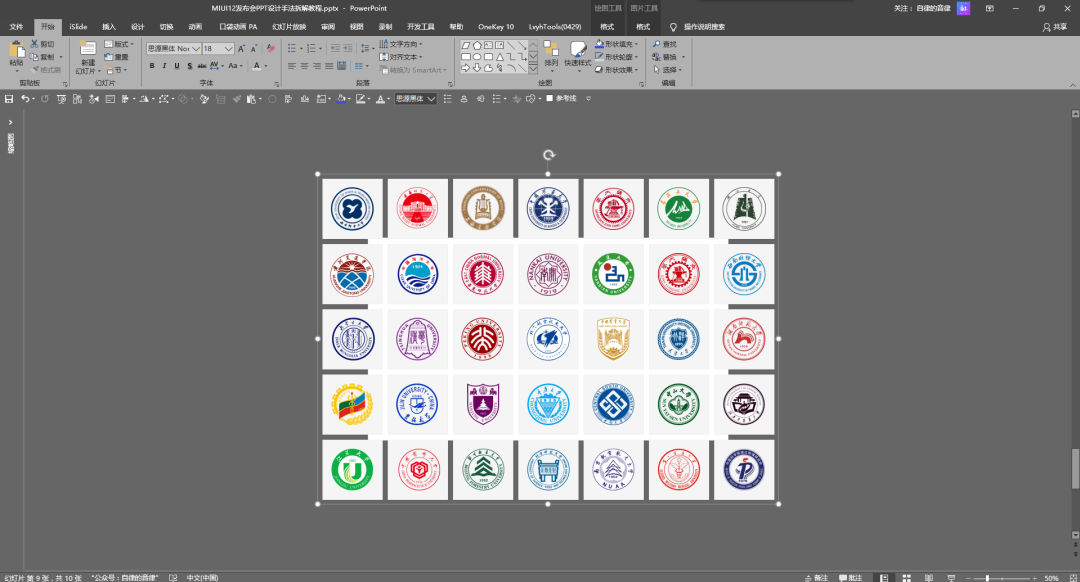This screenshot has width=1080, height=582.
Task: Switch to the iSlide ribbon tab
Action: pos(78,27)
